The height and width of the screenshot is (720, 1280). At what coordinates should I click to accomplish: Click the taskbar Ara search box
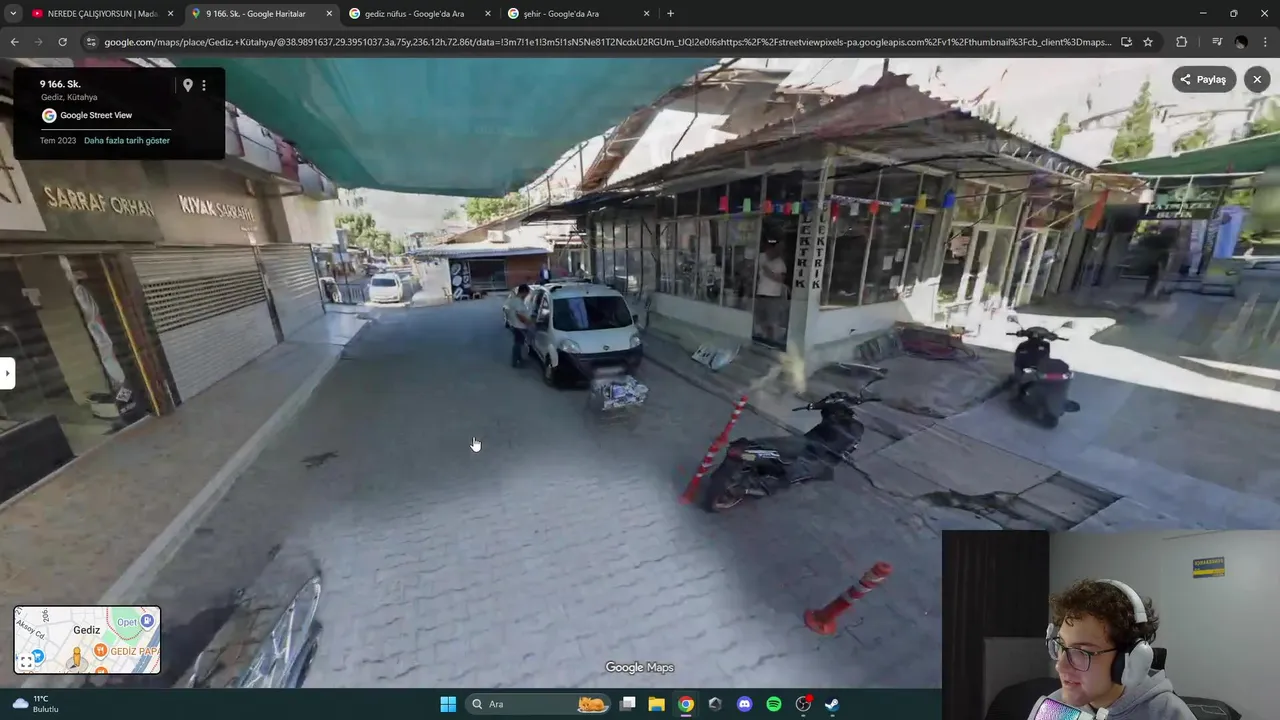tap(538, 704)
